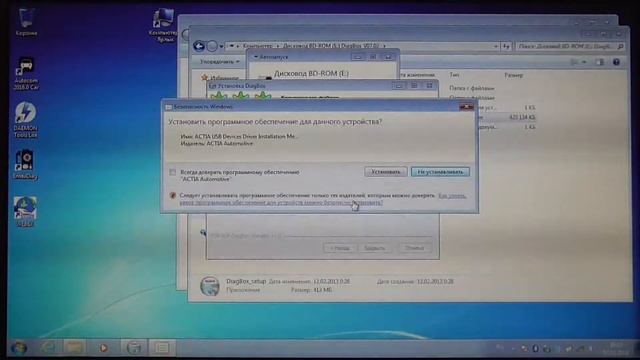640x360 pixels.
Task: Click the Не устанавливать (Don't install) button
Action: 440,172
